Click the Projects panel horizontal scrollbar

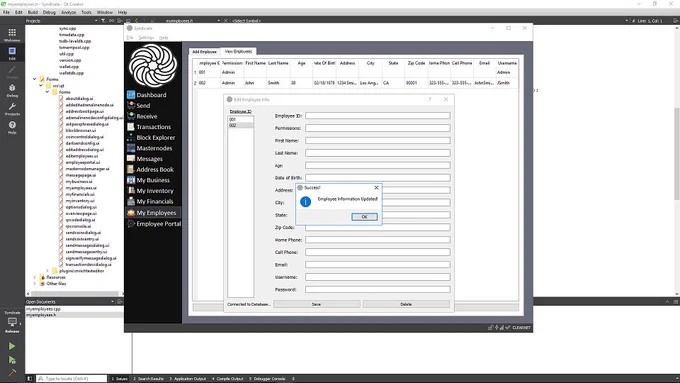(75, 294)
